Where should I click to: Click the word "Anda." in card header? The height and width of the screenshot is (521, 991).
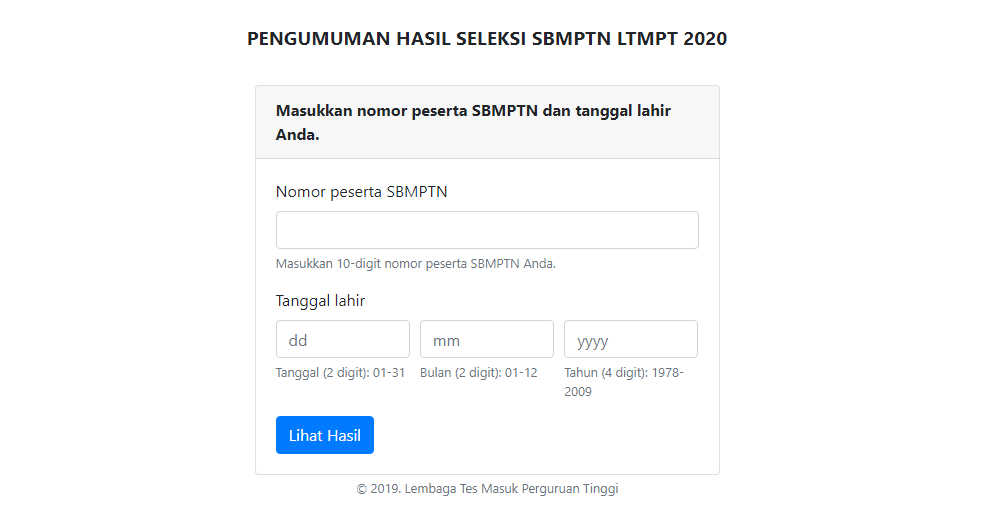pos(297,134)
